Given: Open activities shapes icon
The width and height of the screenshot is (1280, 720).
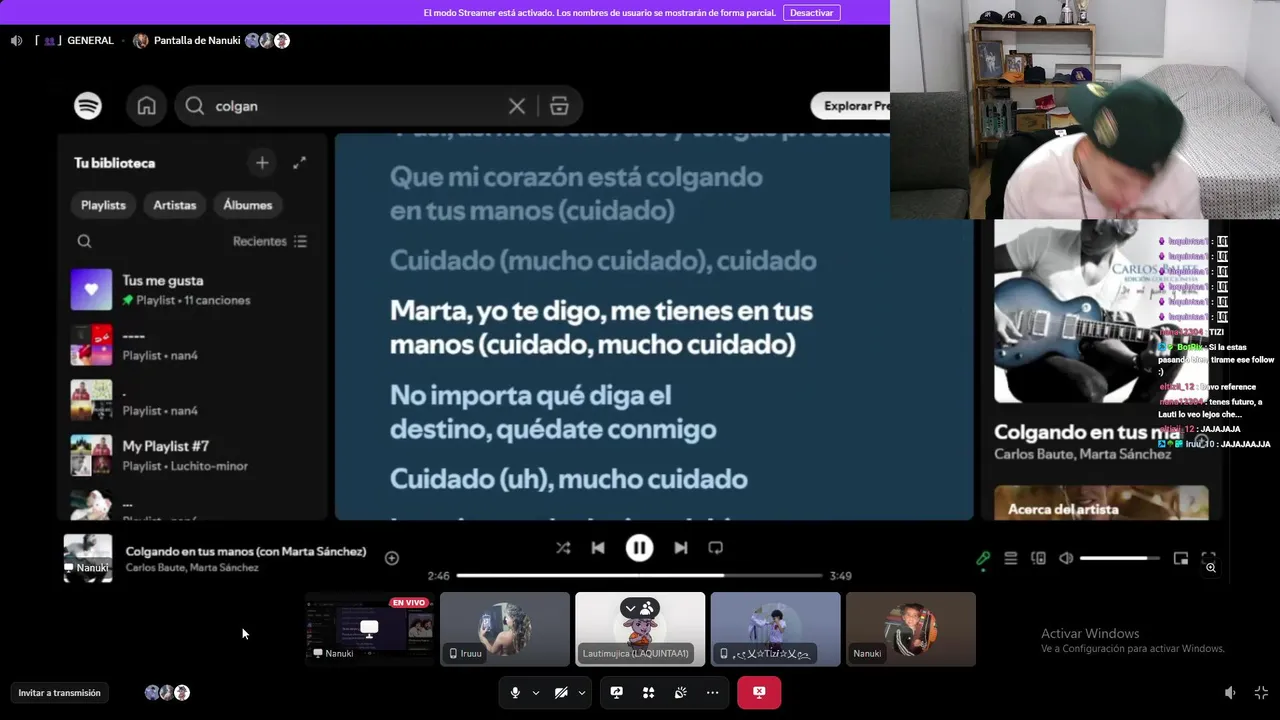Looking at the screenshot, I should click(x=648, y=692).
